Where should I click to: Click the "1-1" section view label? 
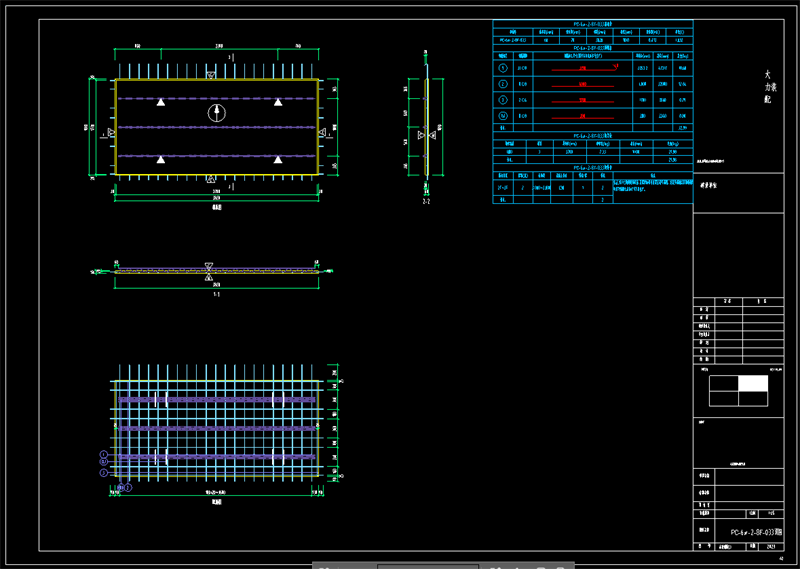click(x=216, y=294)
